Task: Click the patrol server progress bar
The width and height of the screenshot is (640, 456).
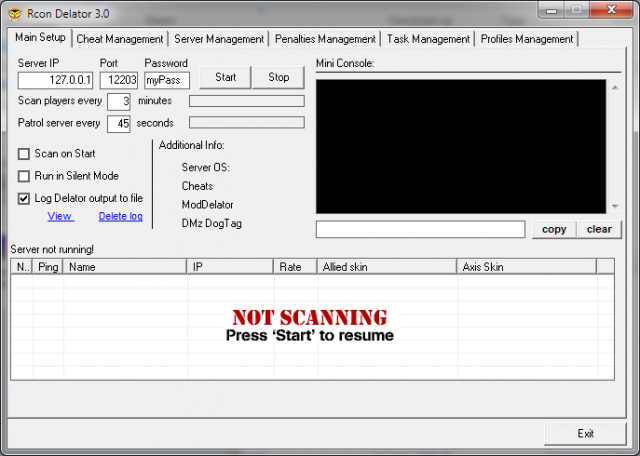Action: (x=247, y=122)
